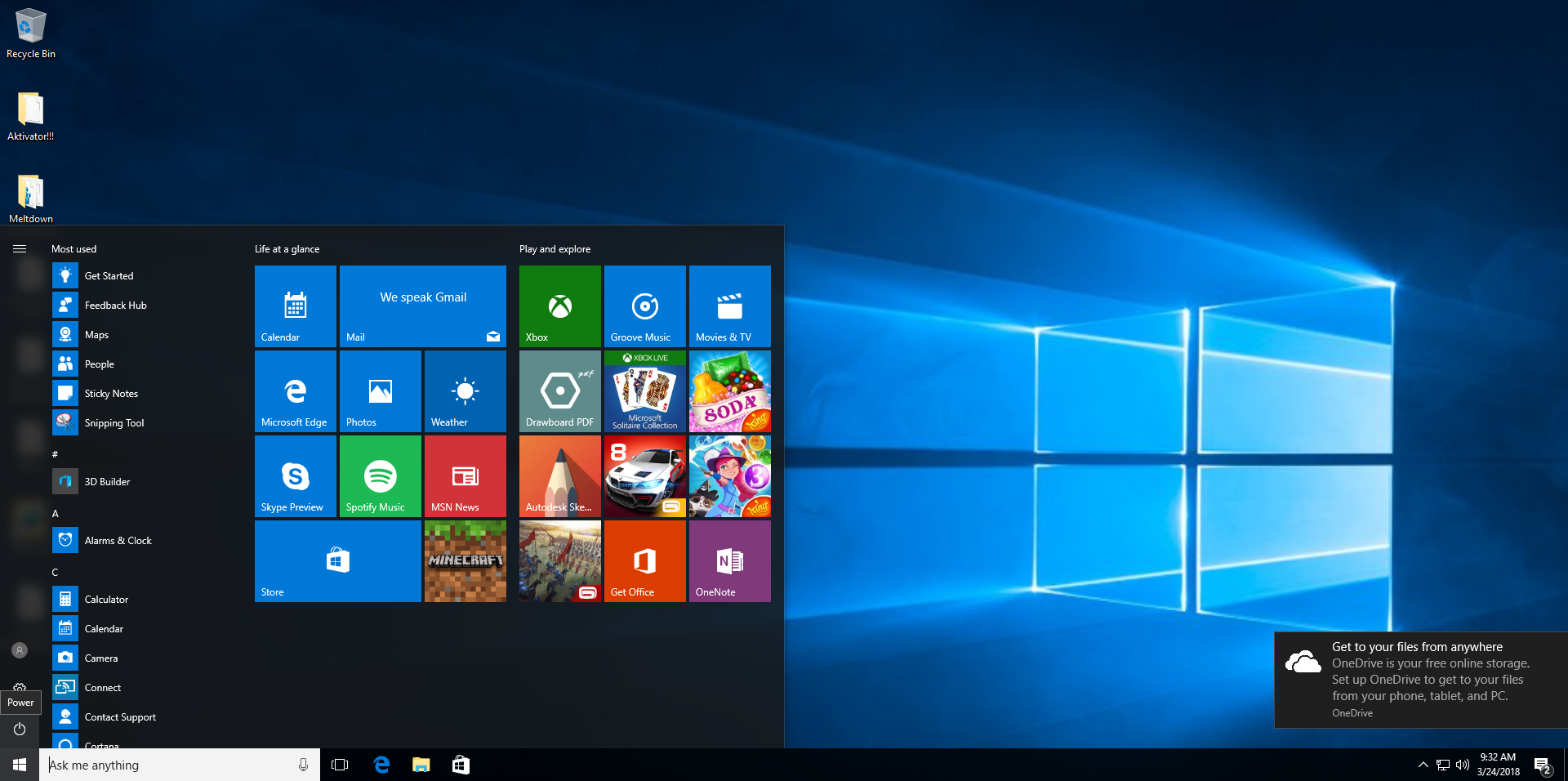Click the Life at a glance group title
Image resolution: width=1568 pixels, height=781 pixels.
[287, 249]
